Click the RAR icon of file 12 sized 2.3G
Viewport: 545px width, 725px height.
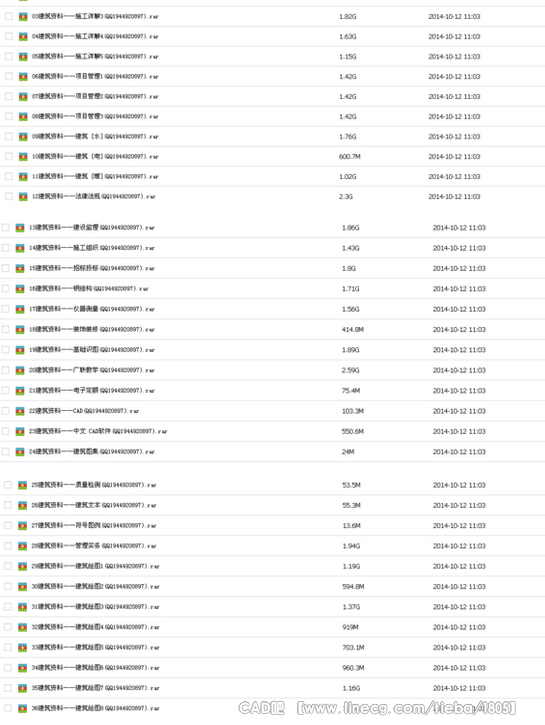coord(23,197)
